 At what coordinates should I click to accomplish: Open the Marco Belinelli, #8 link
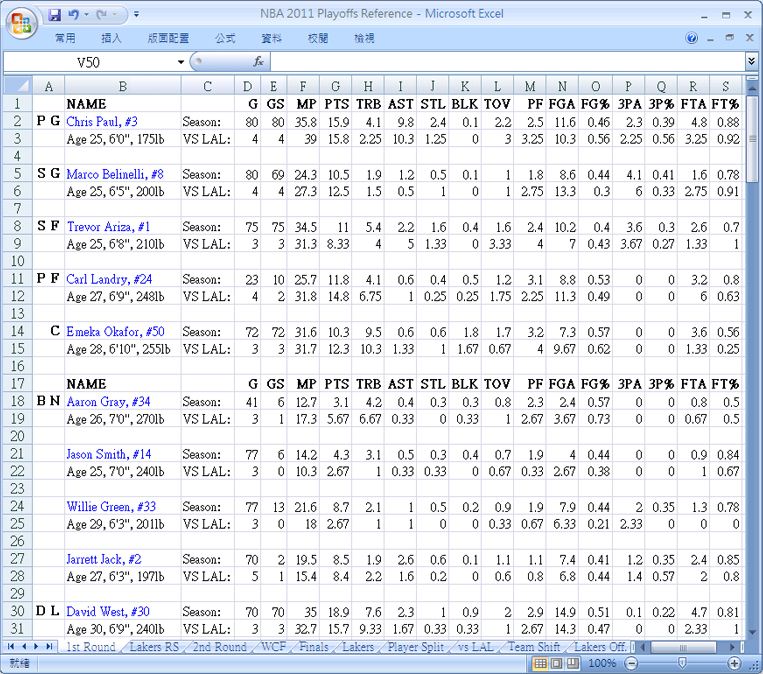(115, 174)
